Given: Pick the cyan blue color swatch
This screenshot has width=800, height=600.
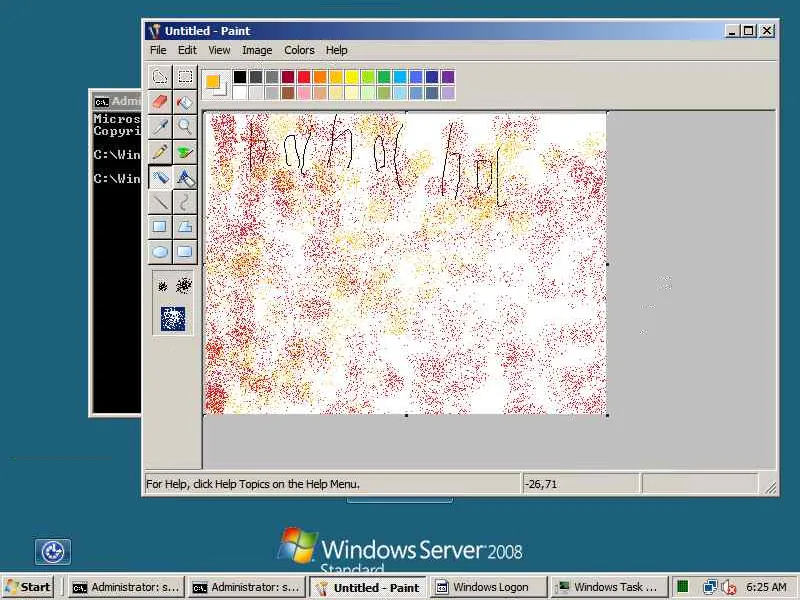Looking at the screenshot, I should pyautogui.click(x=400, y=77).
